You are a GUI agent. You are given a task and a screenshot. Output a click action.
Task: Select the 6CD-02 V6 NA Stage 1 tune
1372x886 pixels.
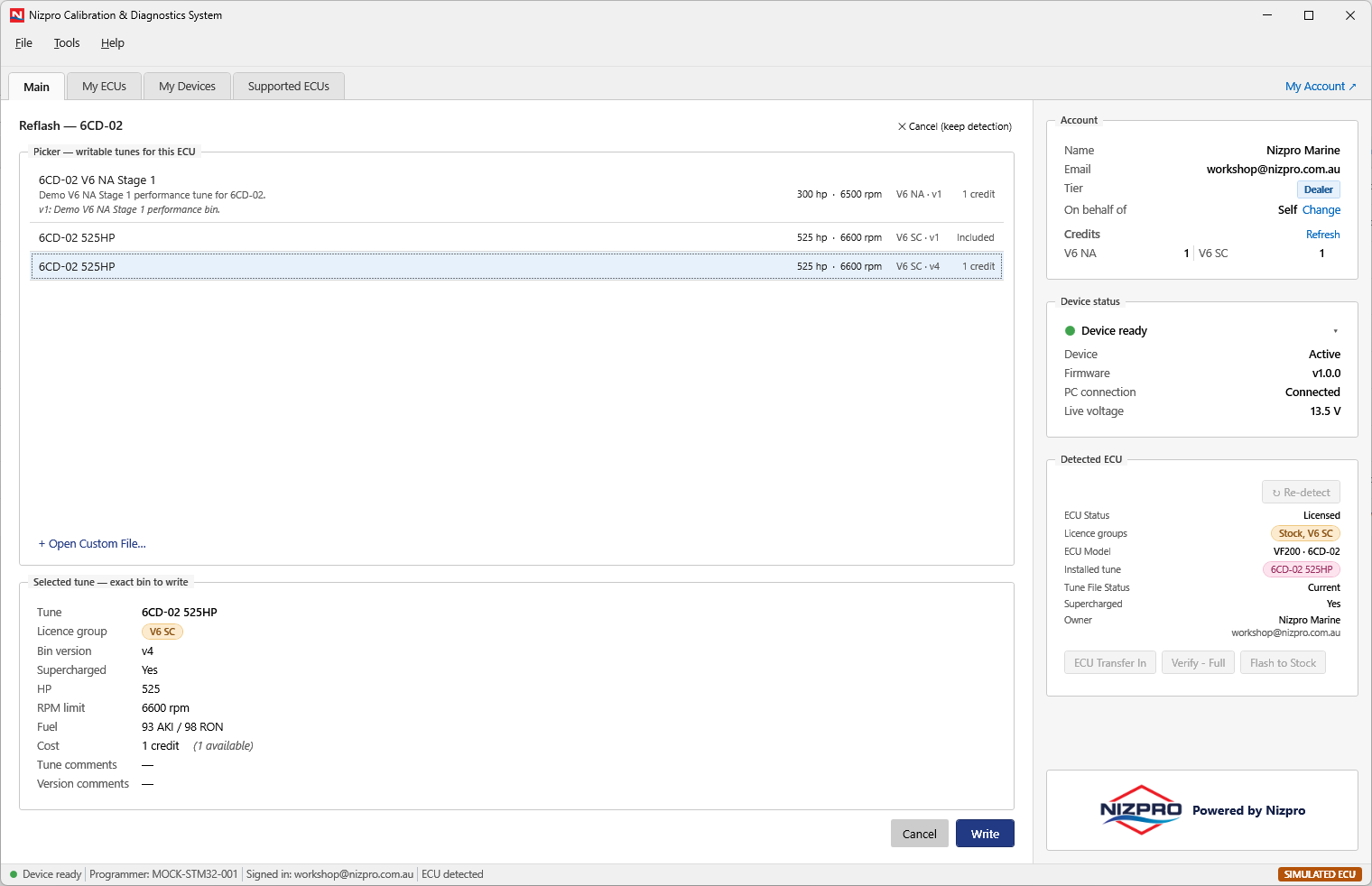[516, 194]
